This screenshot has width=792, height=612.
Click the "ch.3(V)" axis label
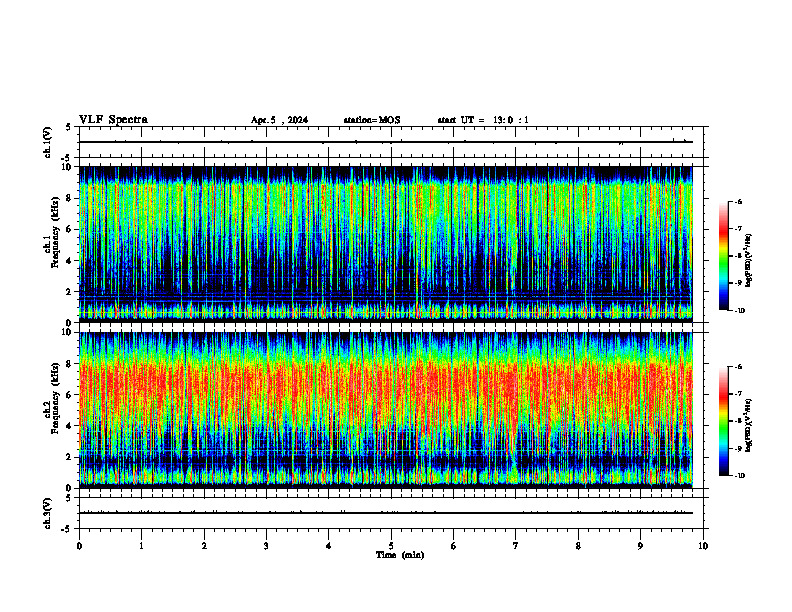(48, 513)
